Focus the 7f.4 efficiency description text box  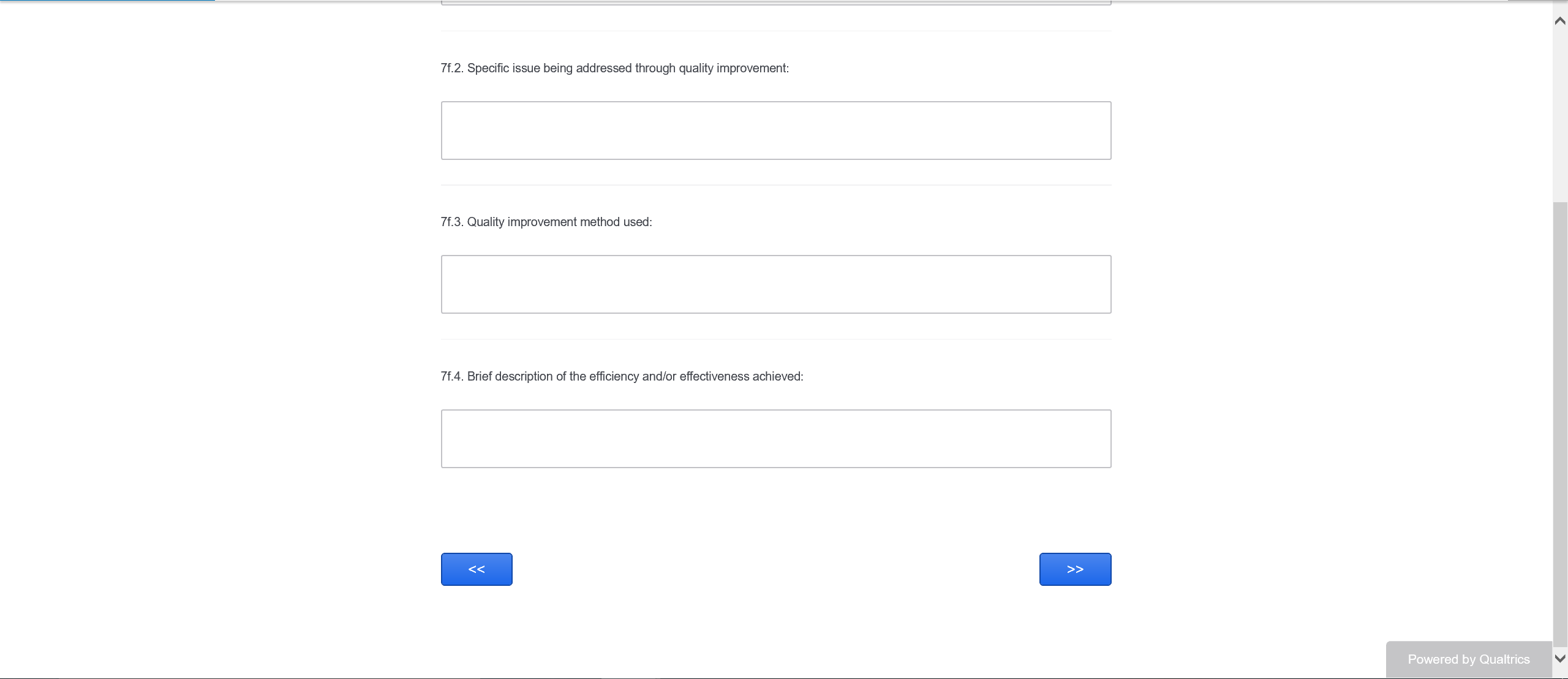776,439
